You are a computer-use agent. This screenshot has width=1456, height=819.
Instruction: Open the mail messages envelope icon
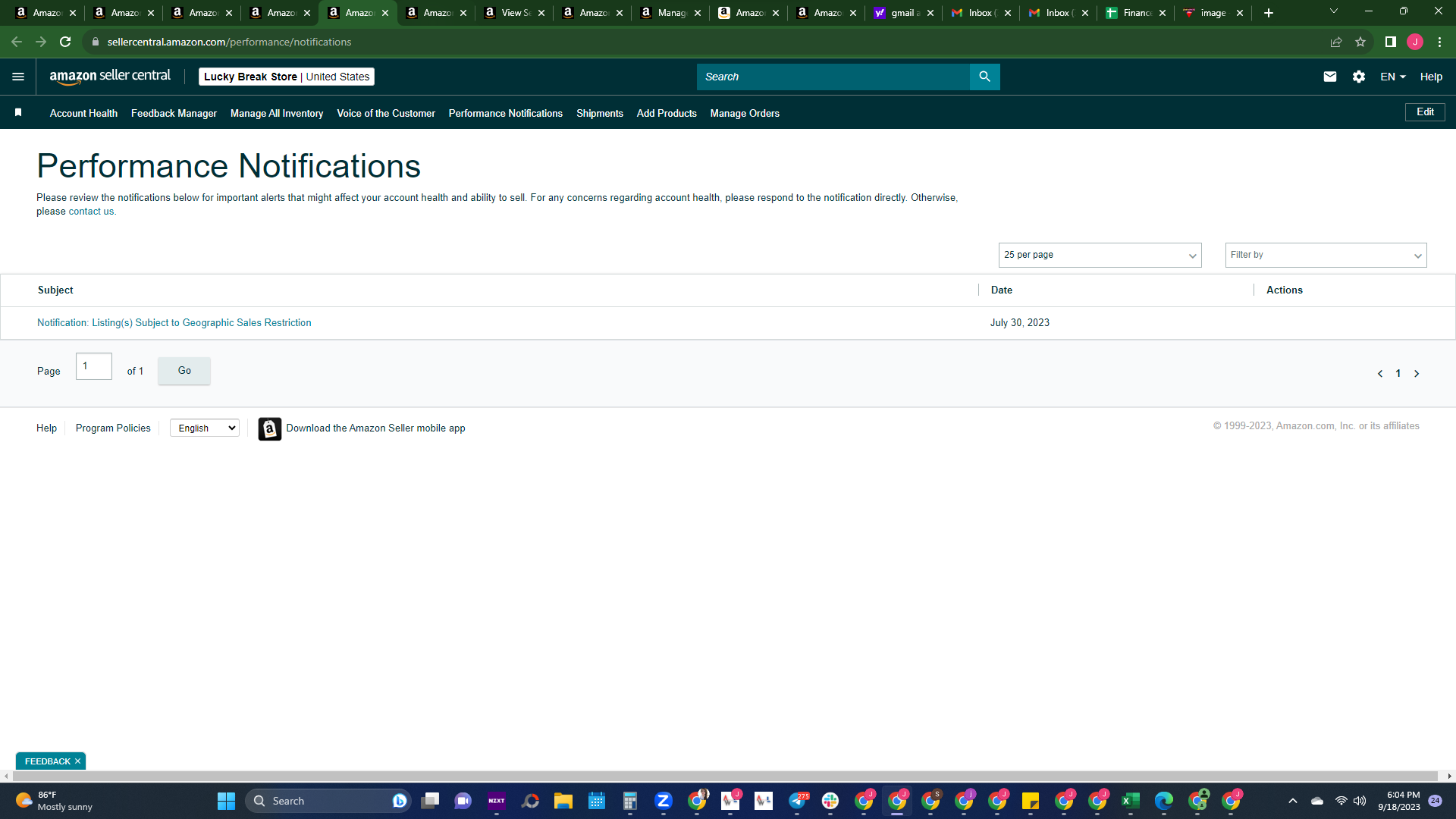click(1329, 77)
